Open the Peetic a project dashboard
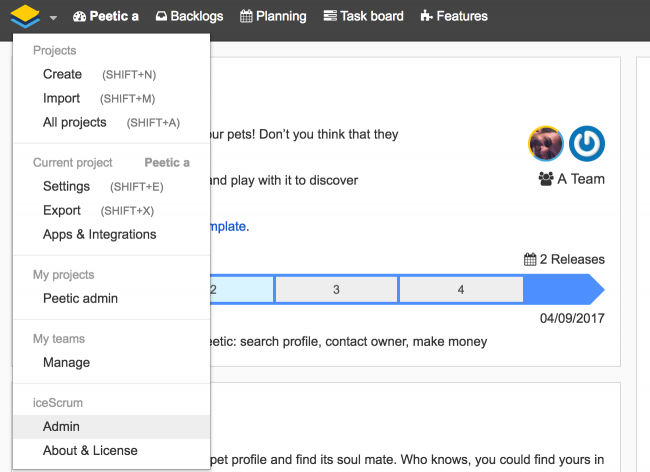Viewport: 650px width, 472px height. (x=106, y=16)
